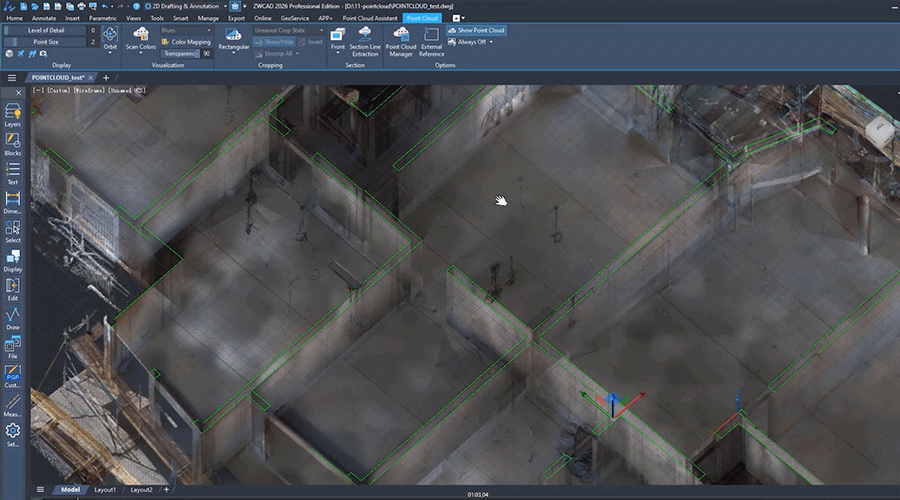Open the Edit tools in the sidebar
The height and width of the screenshot is (500, 900).
point(13,289)
